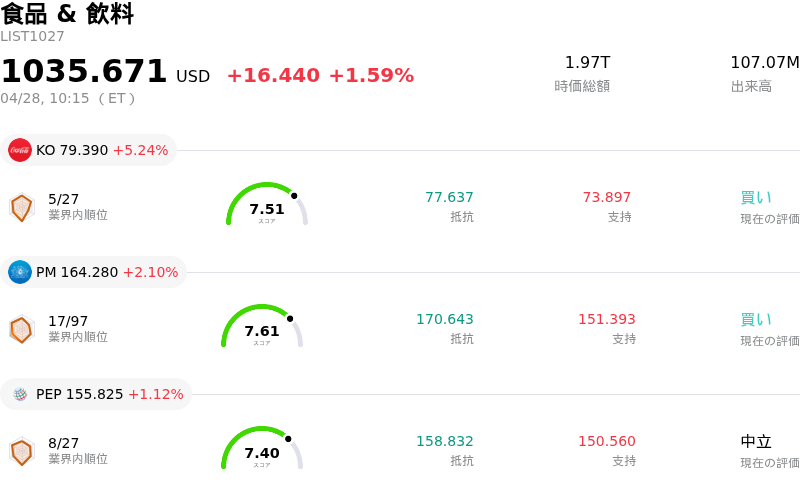Click the 買い rating for KO
This screenshot has height=488, width=800.
click(756, 198)
